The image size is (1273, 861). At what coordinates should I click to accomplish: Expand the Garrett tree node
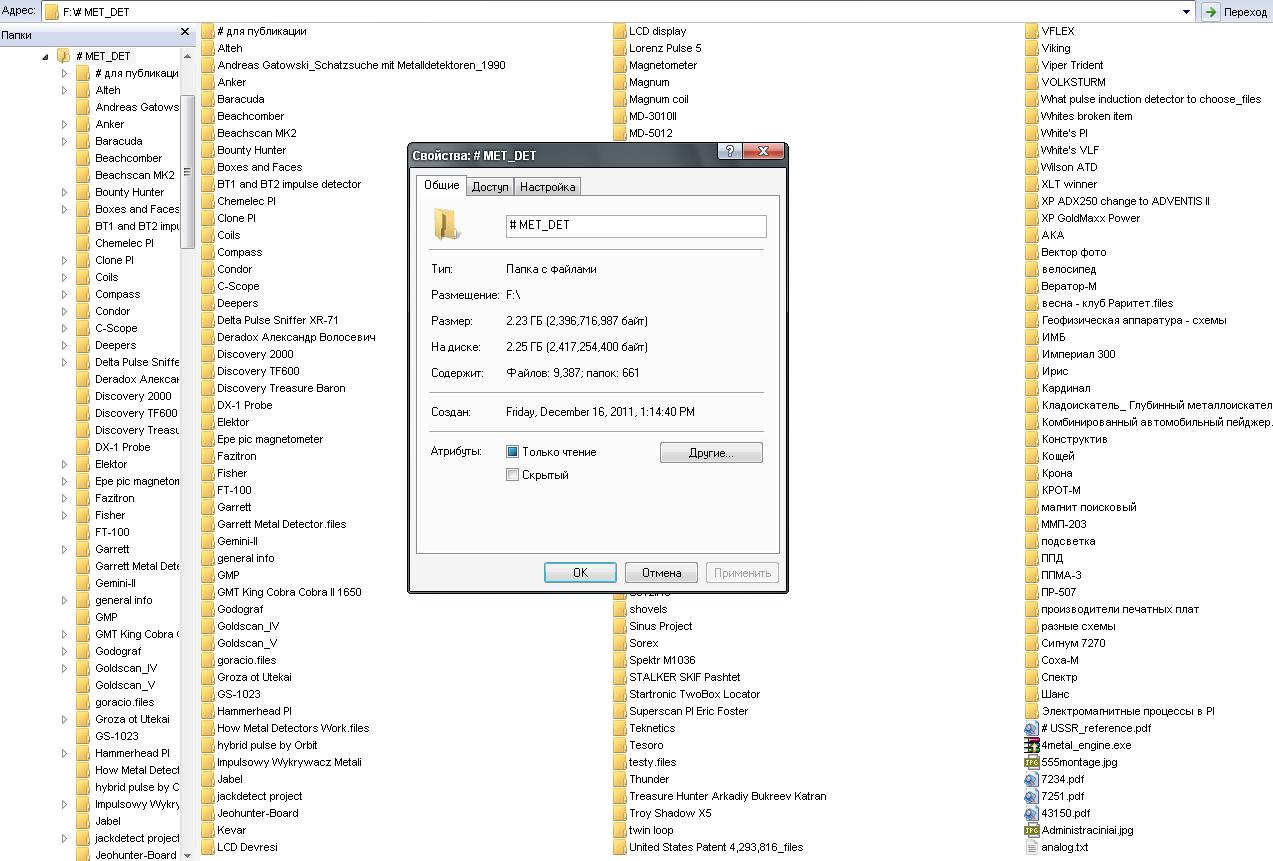point(65,549)
